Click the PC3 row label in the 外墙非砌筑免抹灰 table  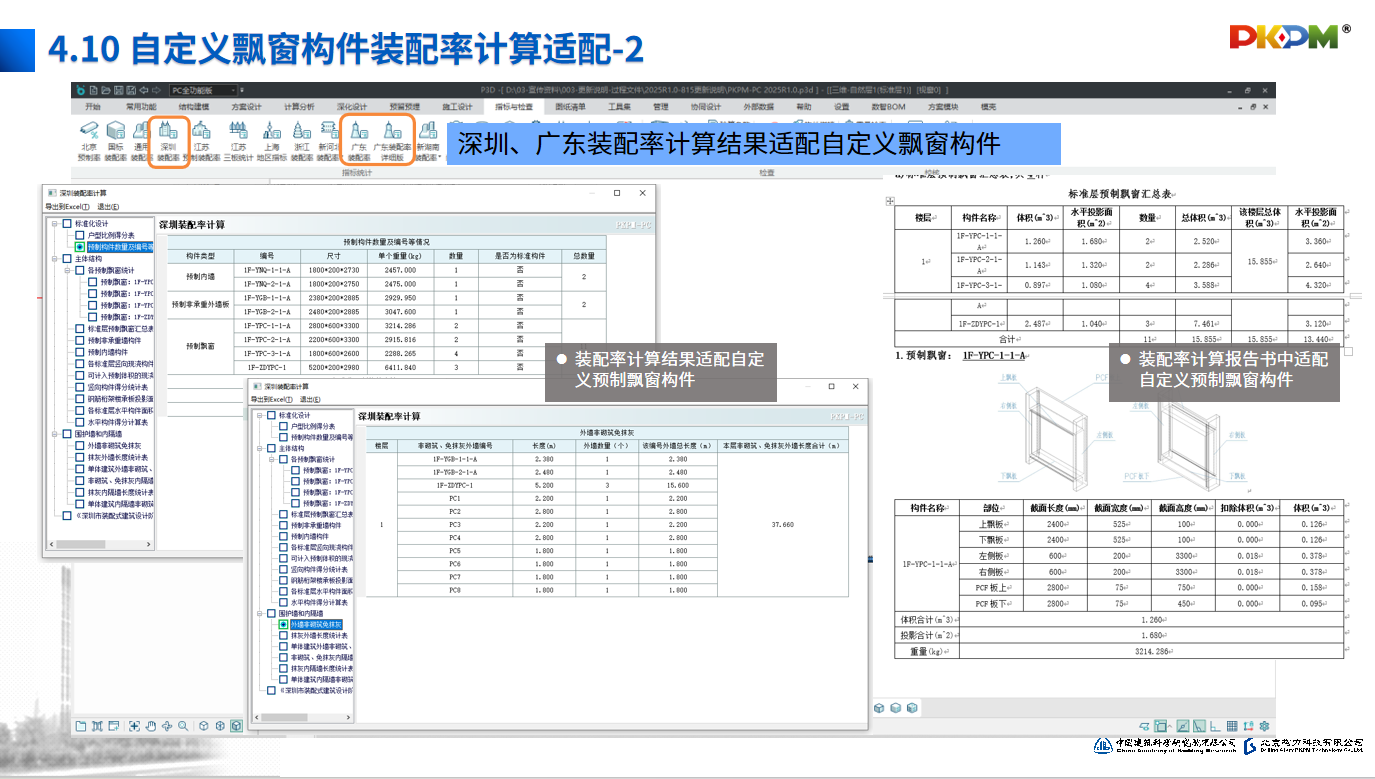[x=455, y=524]
